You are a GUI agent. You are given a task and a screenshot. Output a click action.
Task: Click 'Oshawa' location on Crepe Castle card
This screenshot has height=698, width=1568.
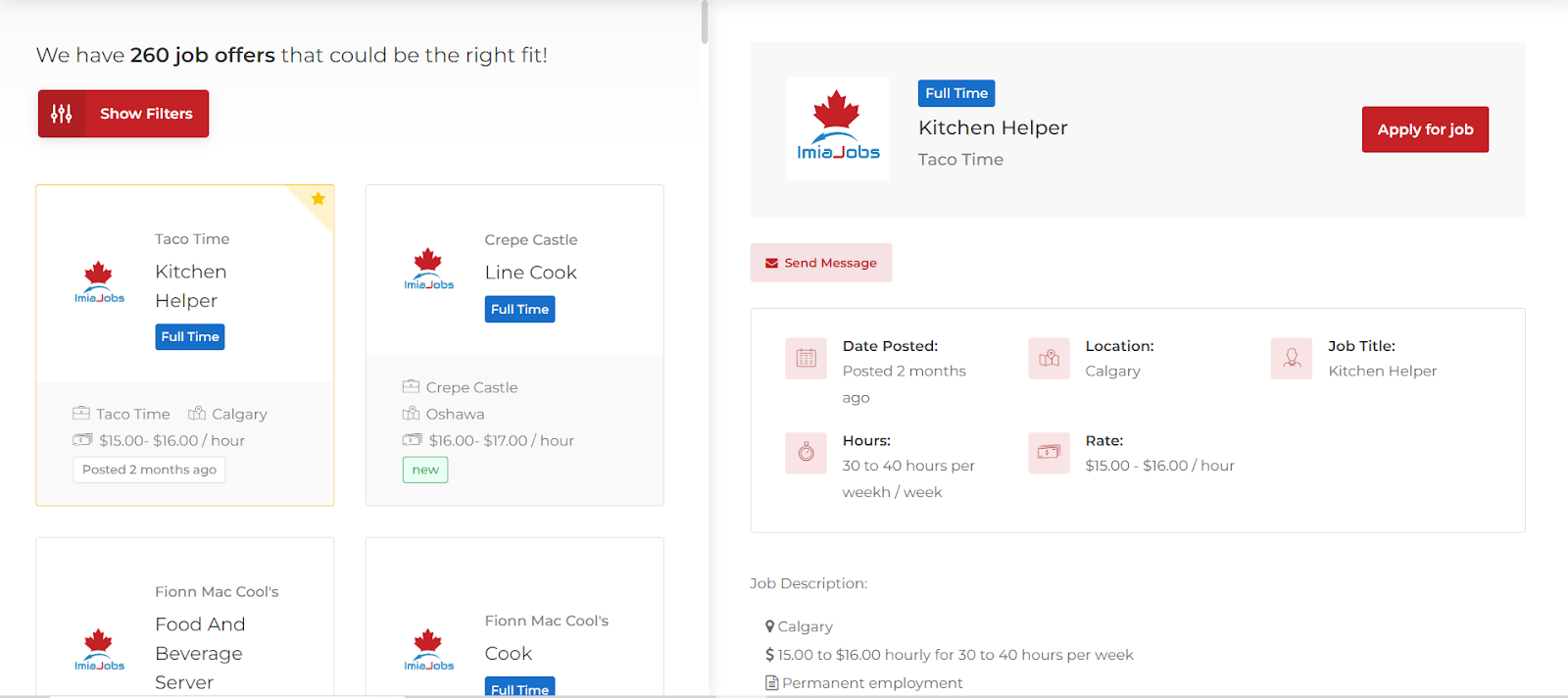pyautogui.click(x=455, y=414)
